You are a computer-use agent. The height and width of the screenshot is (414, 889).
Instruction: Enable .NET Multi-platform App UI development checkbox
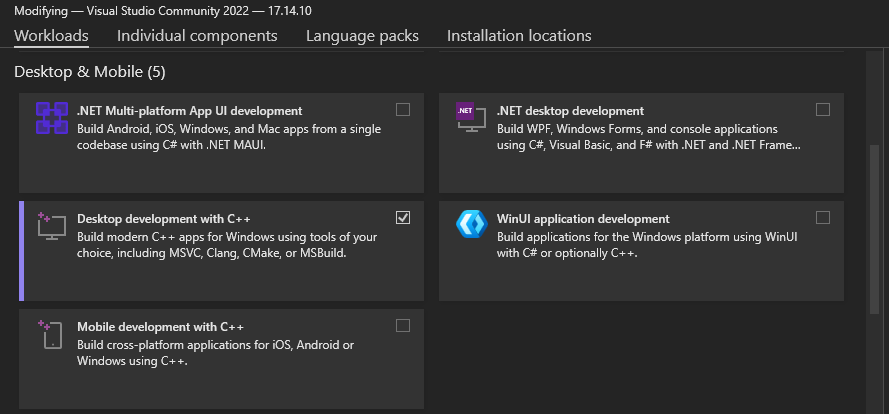403,109
